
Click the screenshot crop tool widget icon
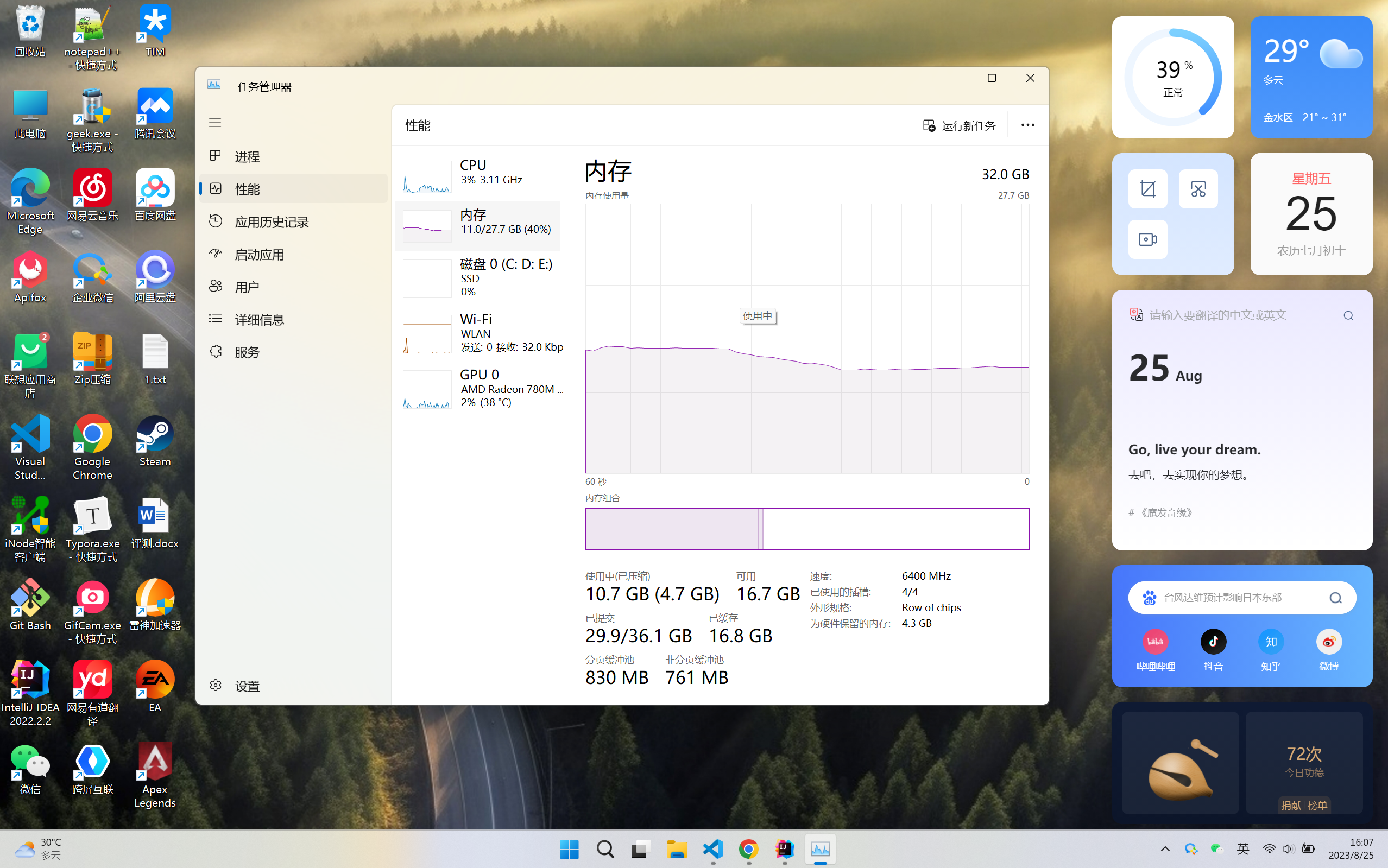click(x=1147, y=189)
